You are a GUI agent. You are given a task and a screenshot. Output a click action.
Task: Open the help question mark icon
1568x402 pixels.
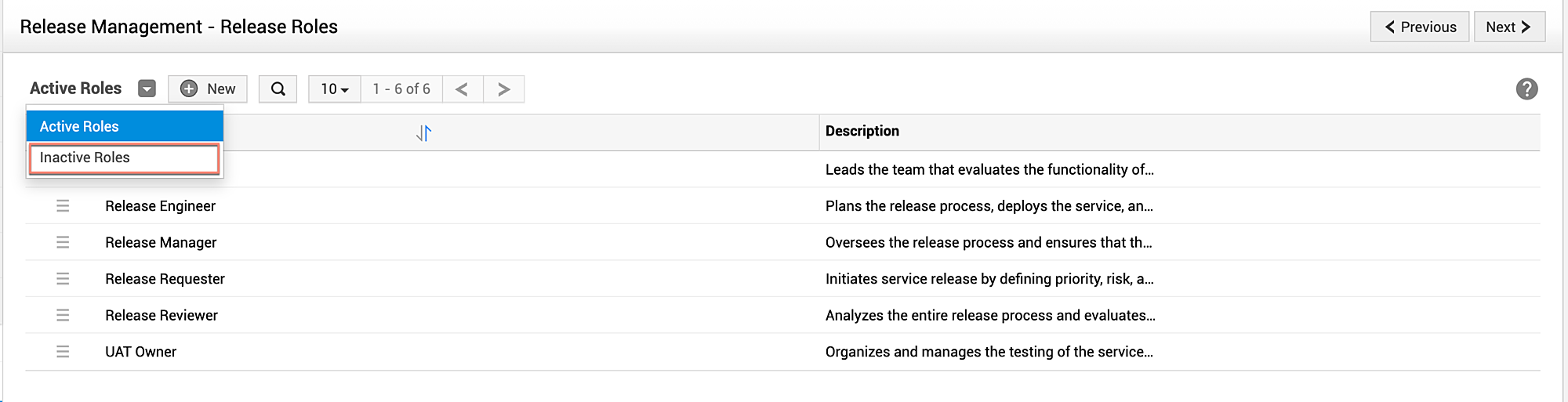point(1526,89)
